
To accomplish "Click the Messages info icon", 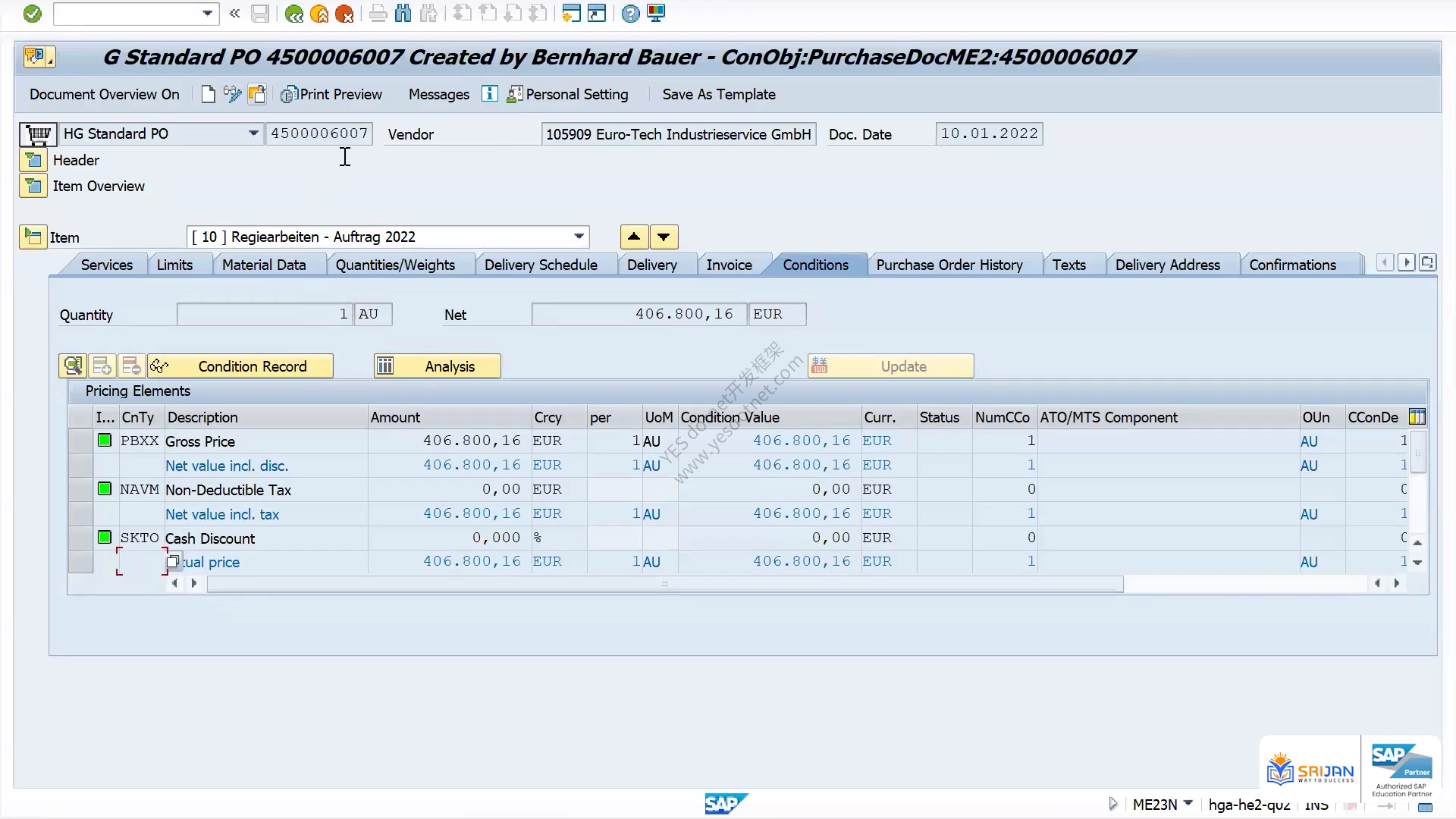I will coord(490,94).
